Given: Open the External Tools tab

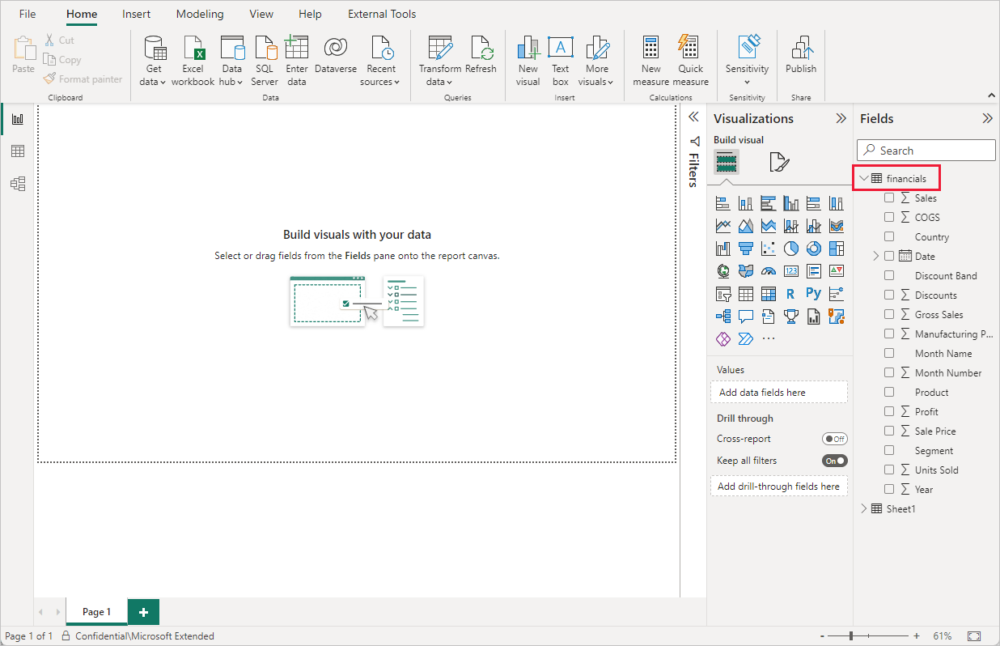Looking at the screenshot, I should 381,14.
